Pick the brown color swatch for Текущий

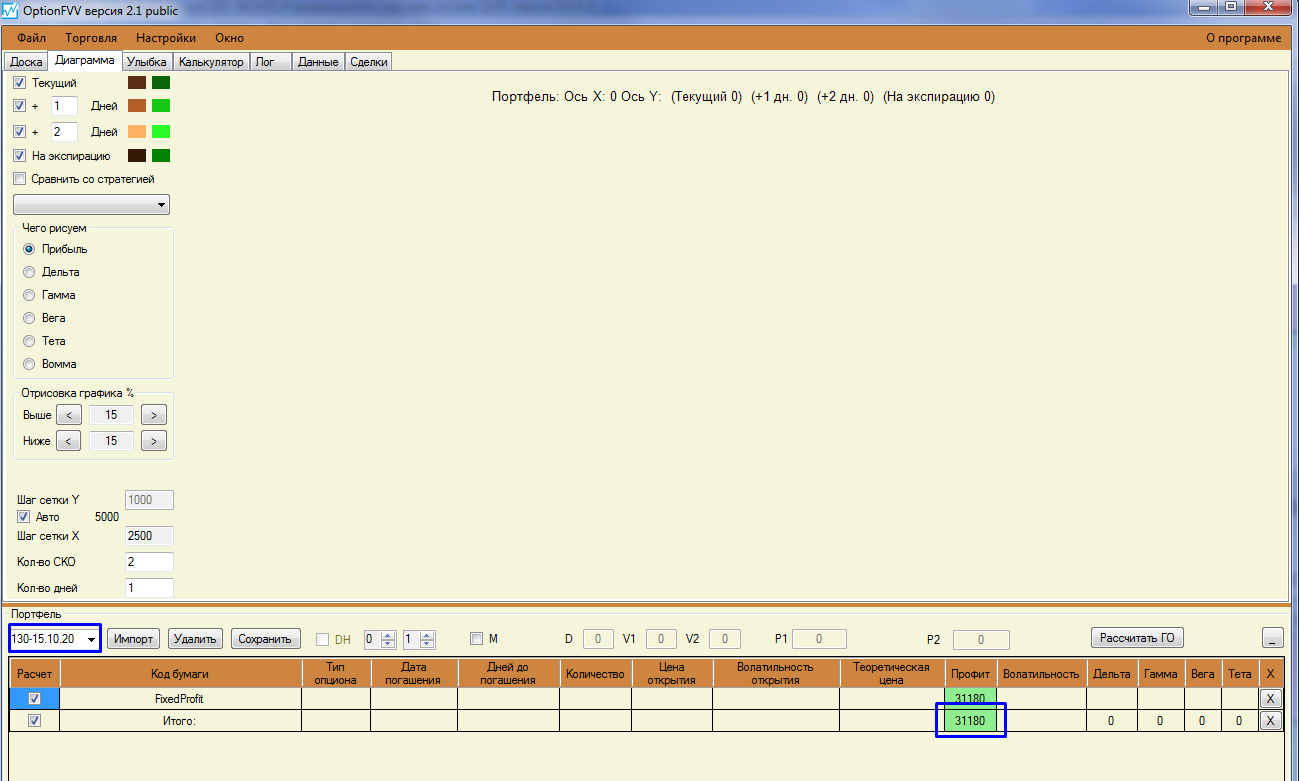point(137,83)
